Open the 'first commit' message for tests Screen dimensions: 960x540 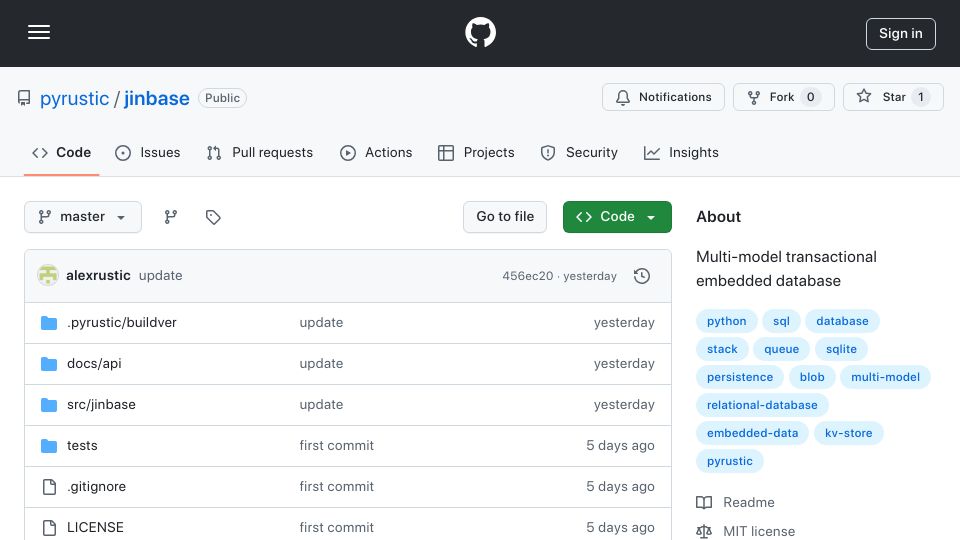pos(337,446)
